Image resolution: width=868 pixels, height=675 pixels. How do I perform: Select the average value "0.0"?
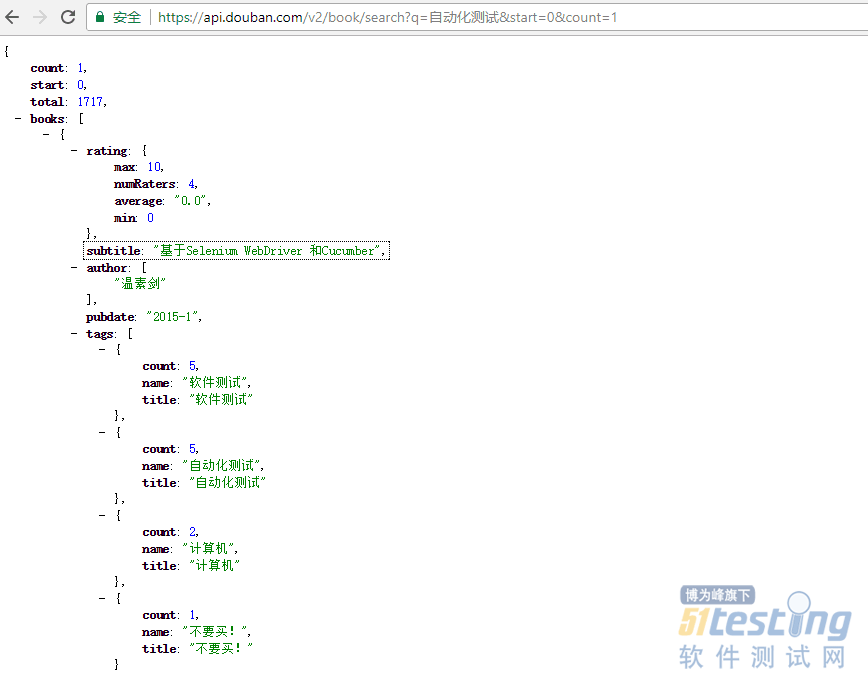pyautogui.click(x=191, y=201)
